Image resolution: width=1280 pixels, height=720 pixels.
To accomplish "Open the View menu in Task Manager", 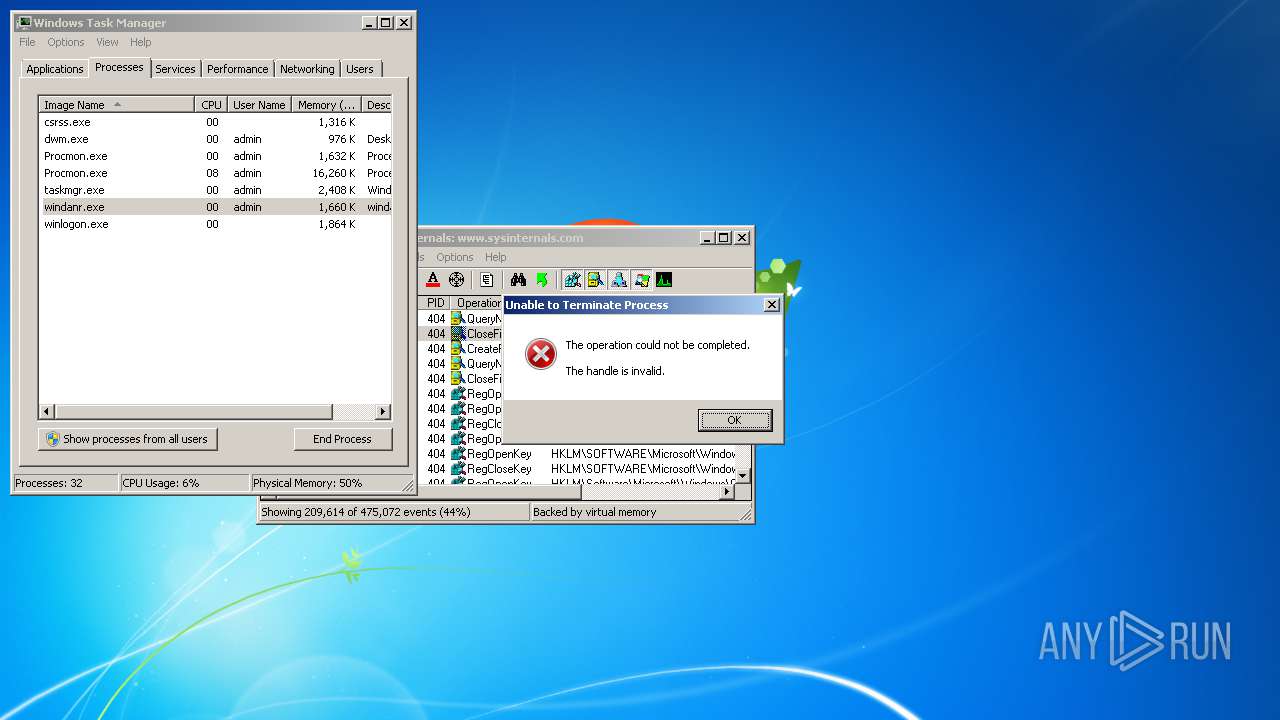I will (107, 42).
